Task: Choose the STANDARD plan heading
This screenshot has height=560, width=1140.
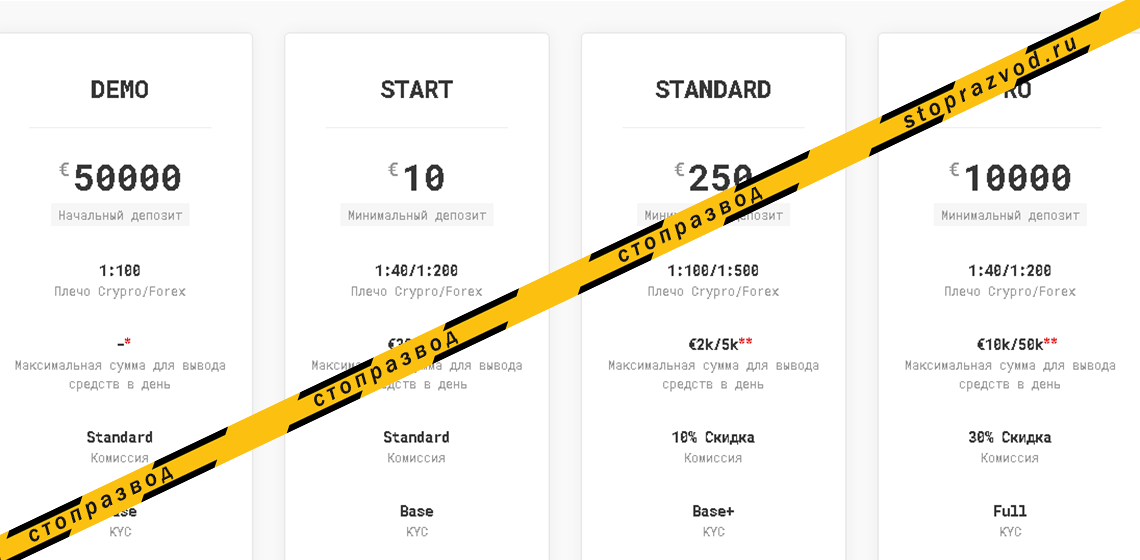Action: [x=713, y=90]
